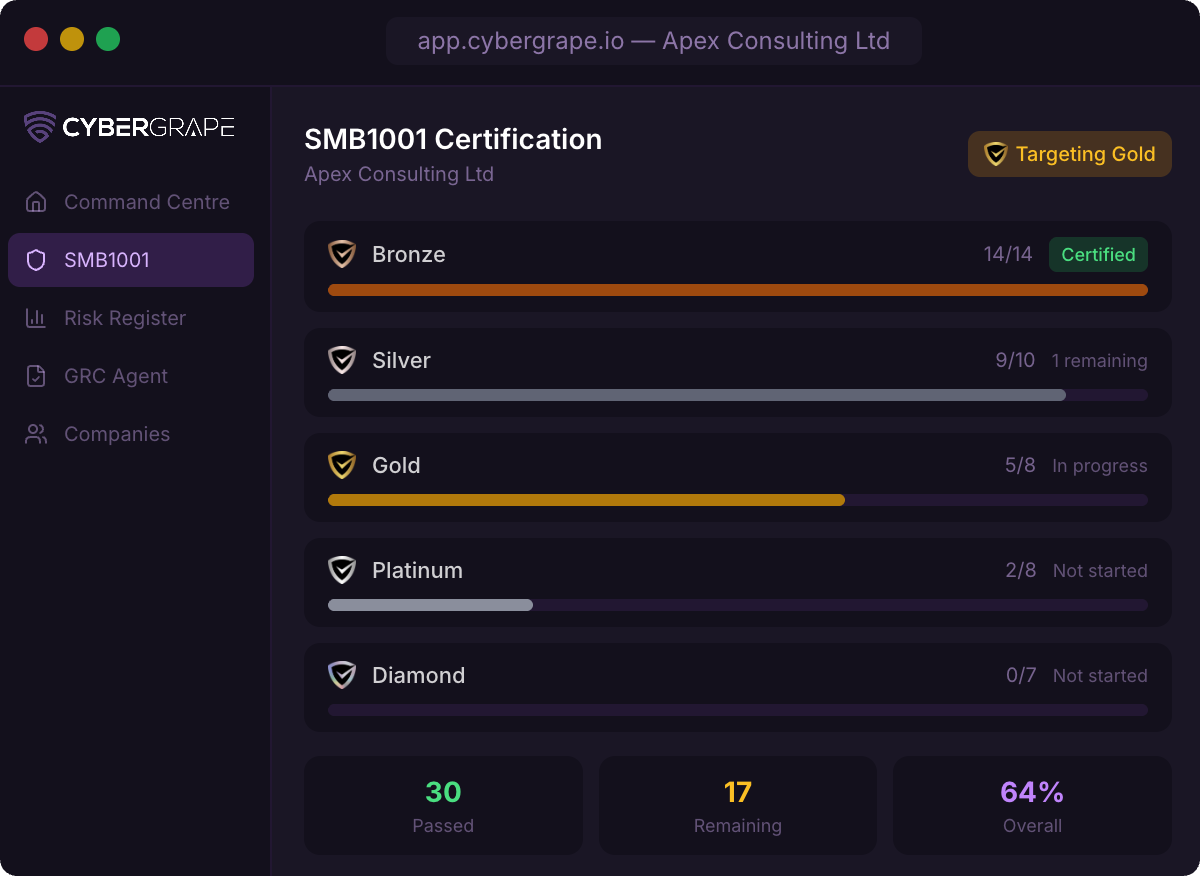Click the Platinum shield badge icon
Screen dimensions: 1200x876
coord(342,570)
